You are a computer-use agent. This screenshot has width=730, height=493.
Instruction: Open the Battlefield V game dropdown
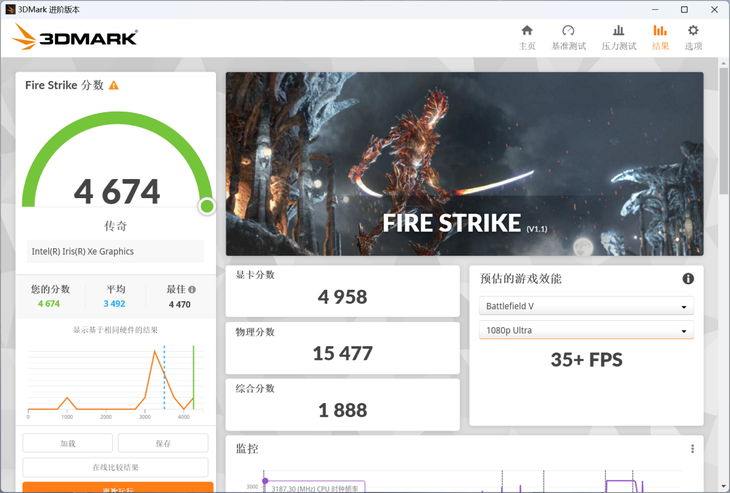click(x=586, y=306)
